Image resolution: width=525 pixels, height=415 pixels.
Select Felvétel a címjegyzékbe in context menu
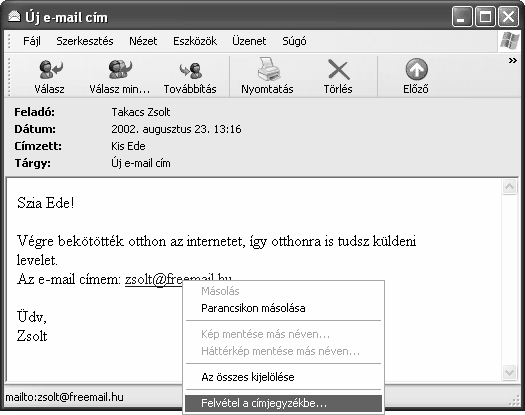283,403
